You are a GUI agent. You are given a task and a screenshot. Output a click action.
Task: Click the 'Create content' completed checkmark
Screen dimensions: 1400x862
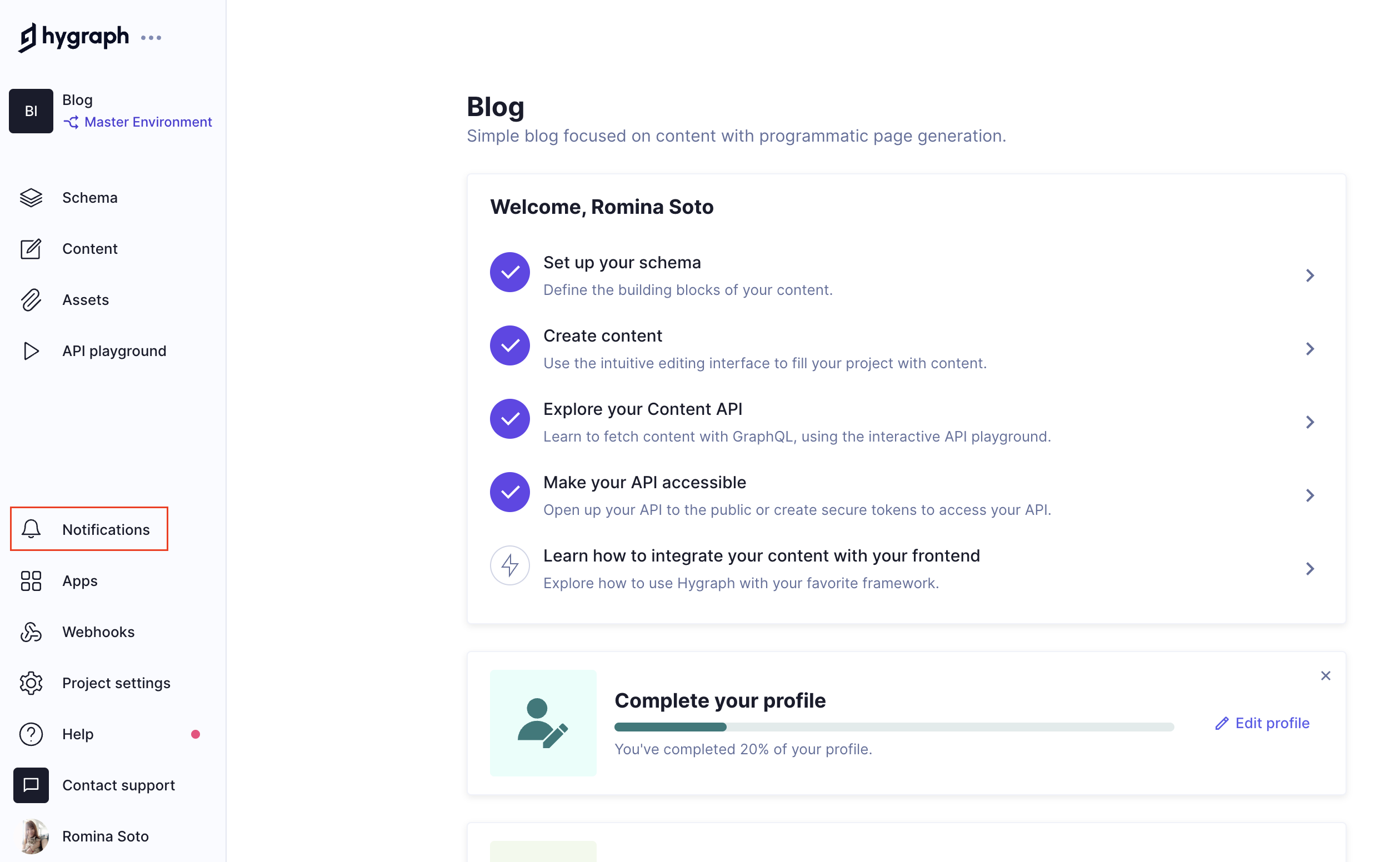510,346
